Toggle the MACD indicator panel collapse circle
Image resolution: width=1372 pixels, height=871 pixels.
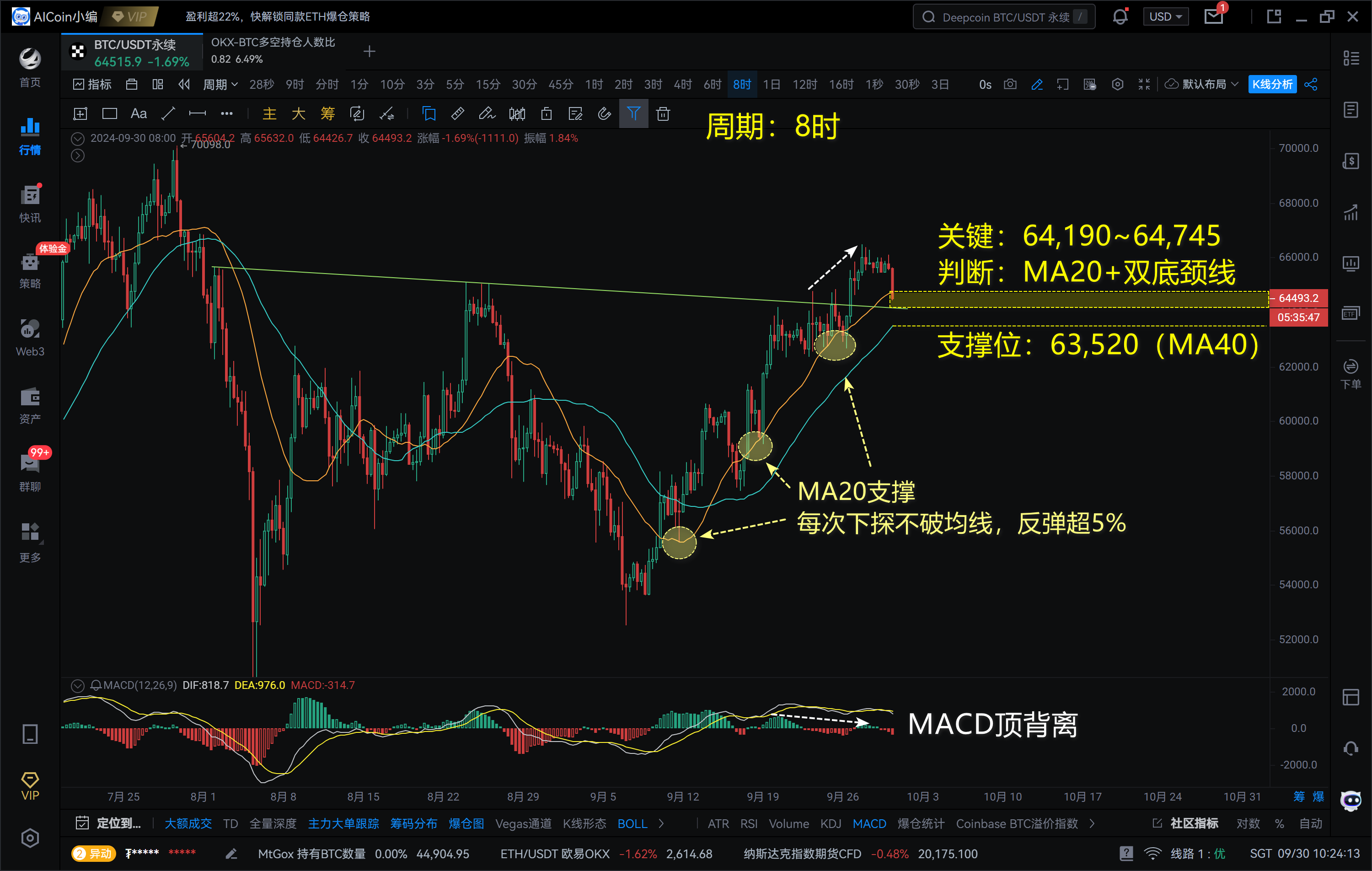[77, 685]
